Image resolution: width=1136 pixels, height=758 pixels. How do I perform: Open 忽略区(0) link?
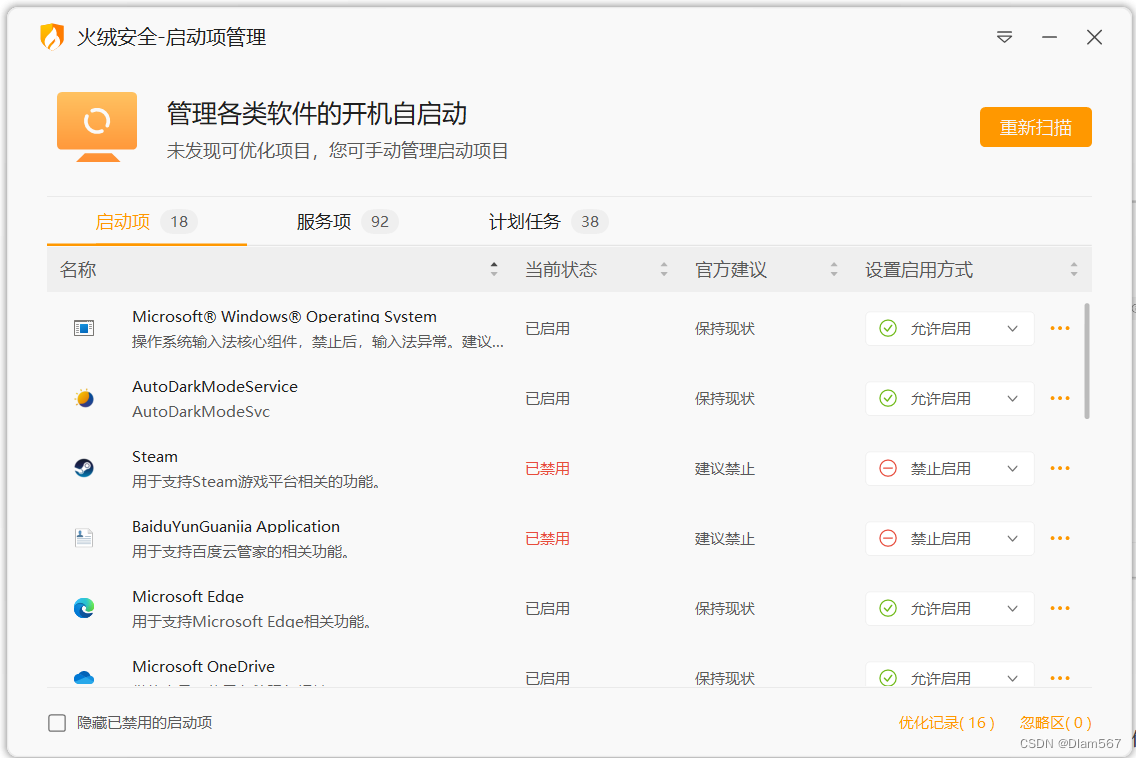point(1056,722)
